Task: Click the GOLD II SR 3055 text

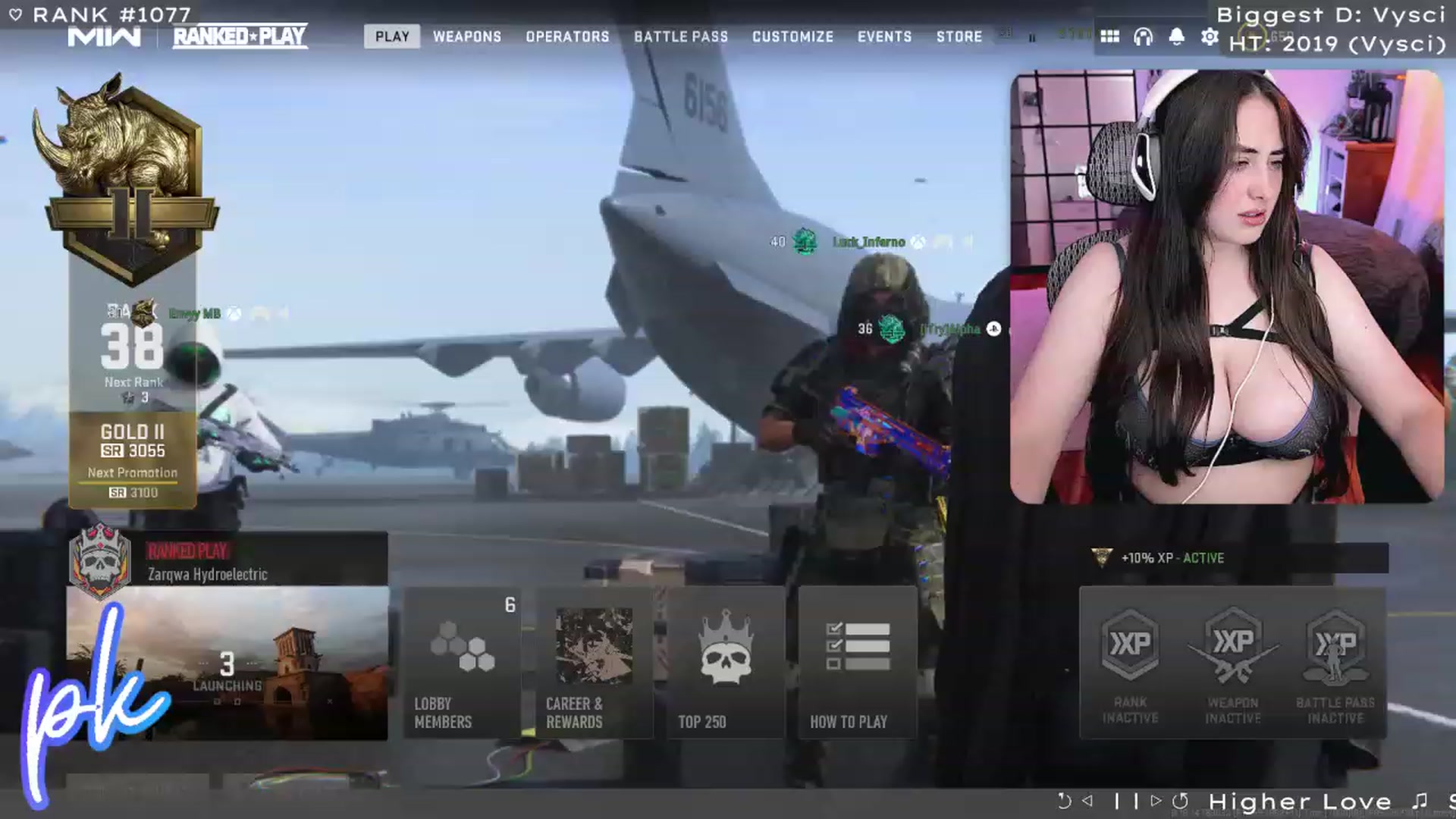Action: click(x=133, y=441)
